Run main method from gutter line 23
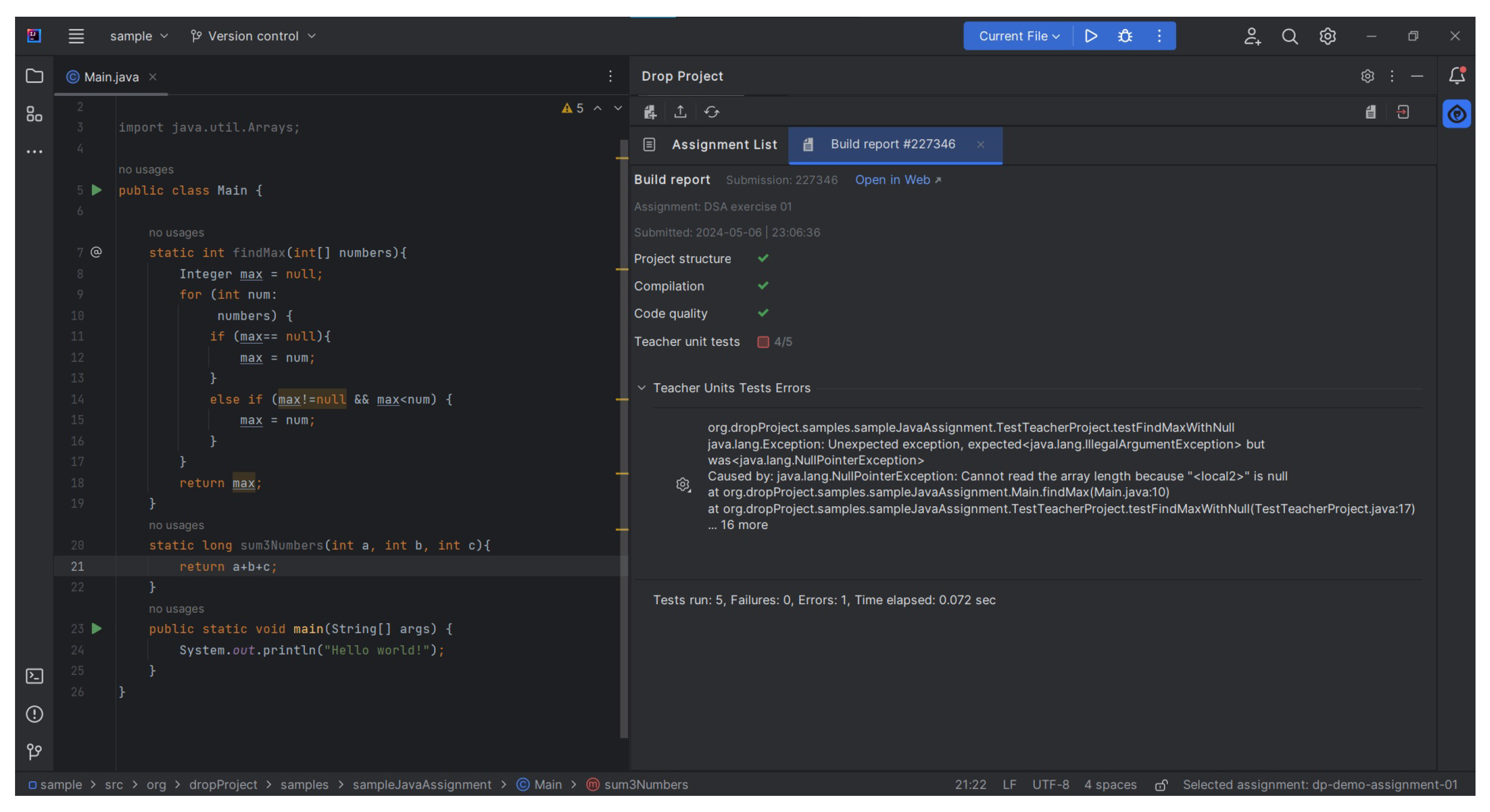 96,628
